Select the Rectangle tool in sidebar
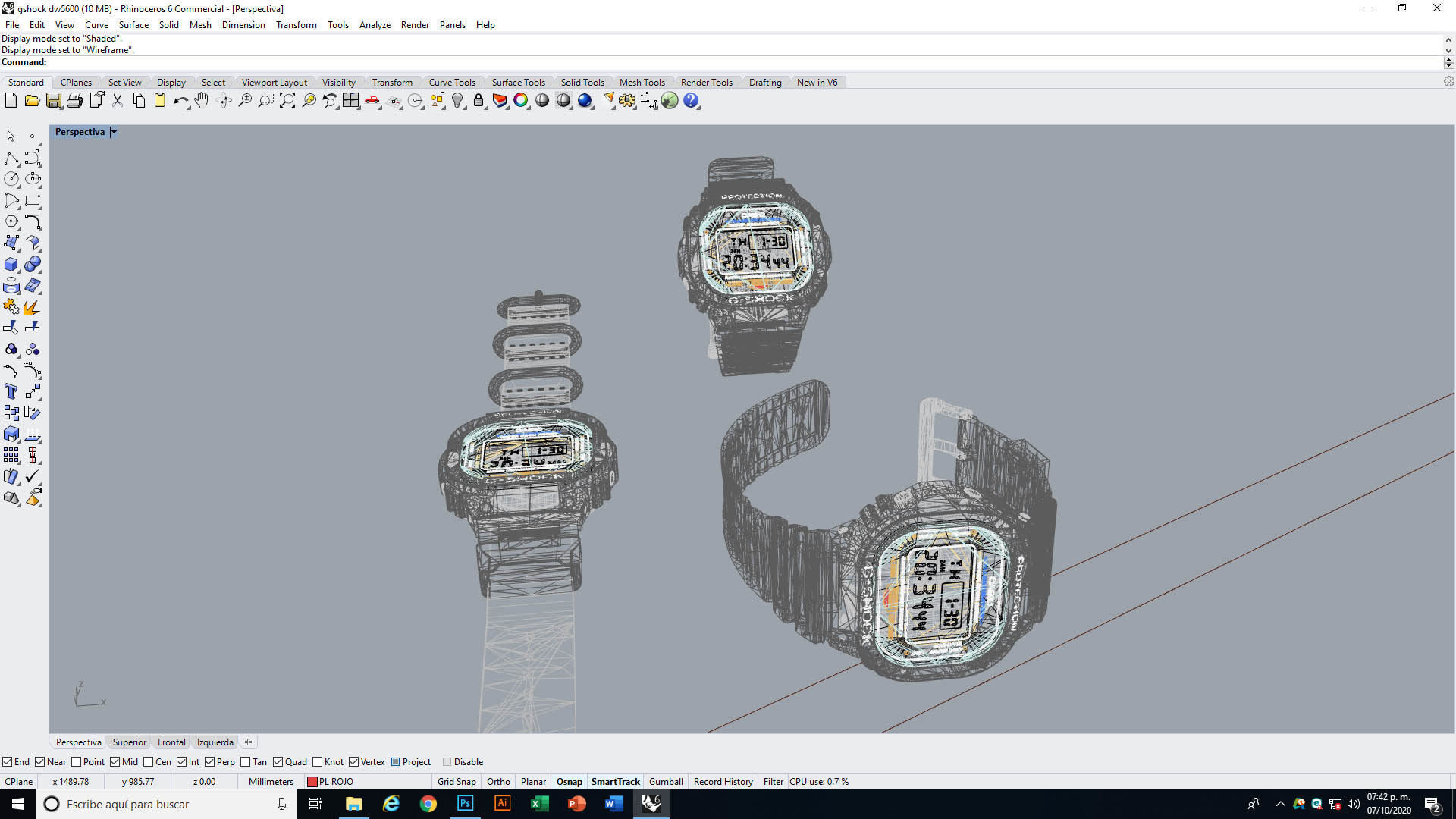This screenshot has height=819, width=1456. (33, 200)
